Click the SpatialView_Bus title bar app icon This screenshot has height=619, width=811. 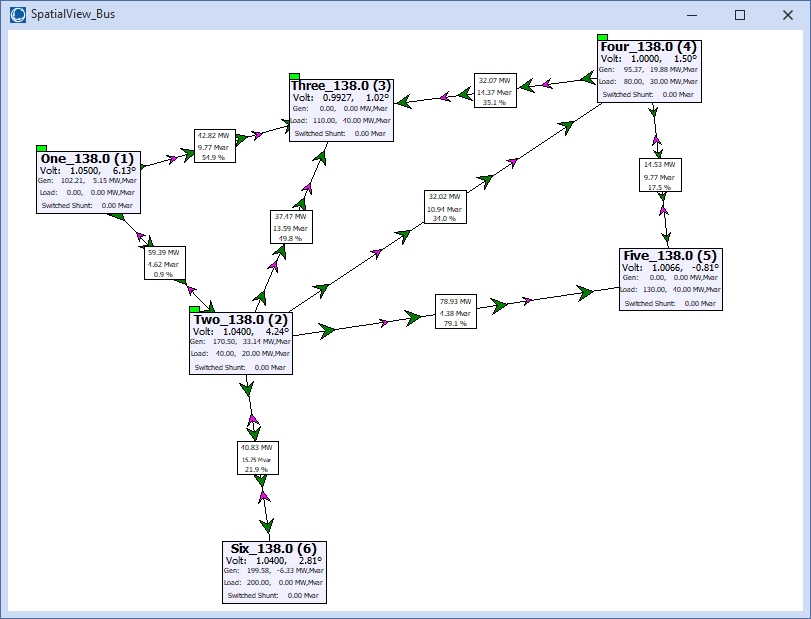pyautogui.click(x=16, y=15)
